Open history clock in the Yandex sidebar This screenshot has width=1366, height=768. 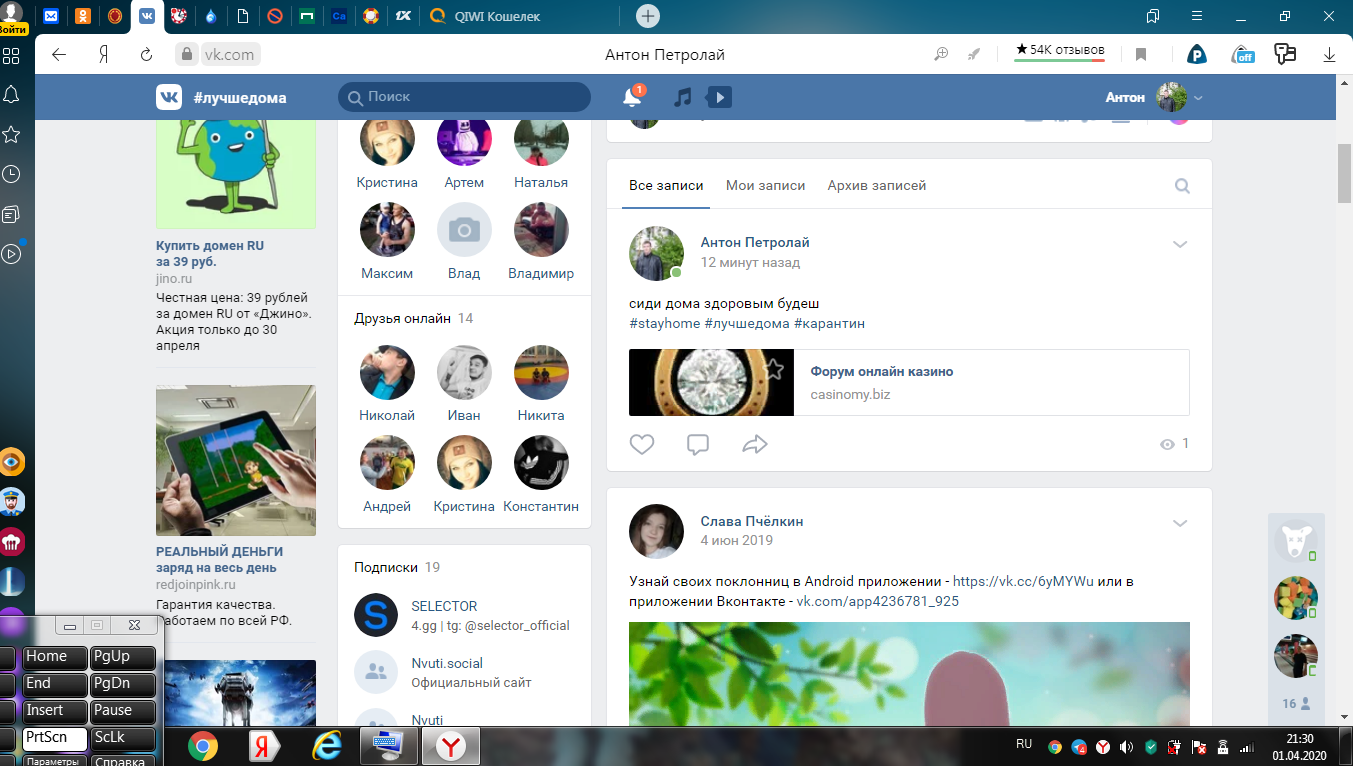click(12, 174)
